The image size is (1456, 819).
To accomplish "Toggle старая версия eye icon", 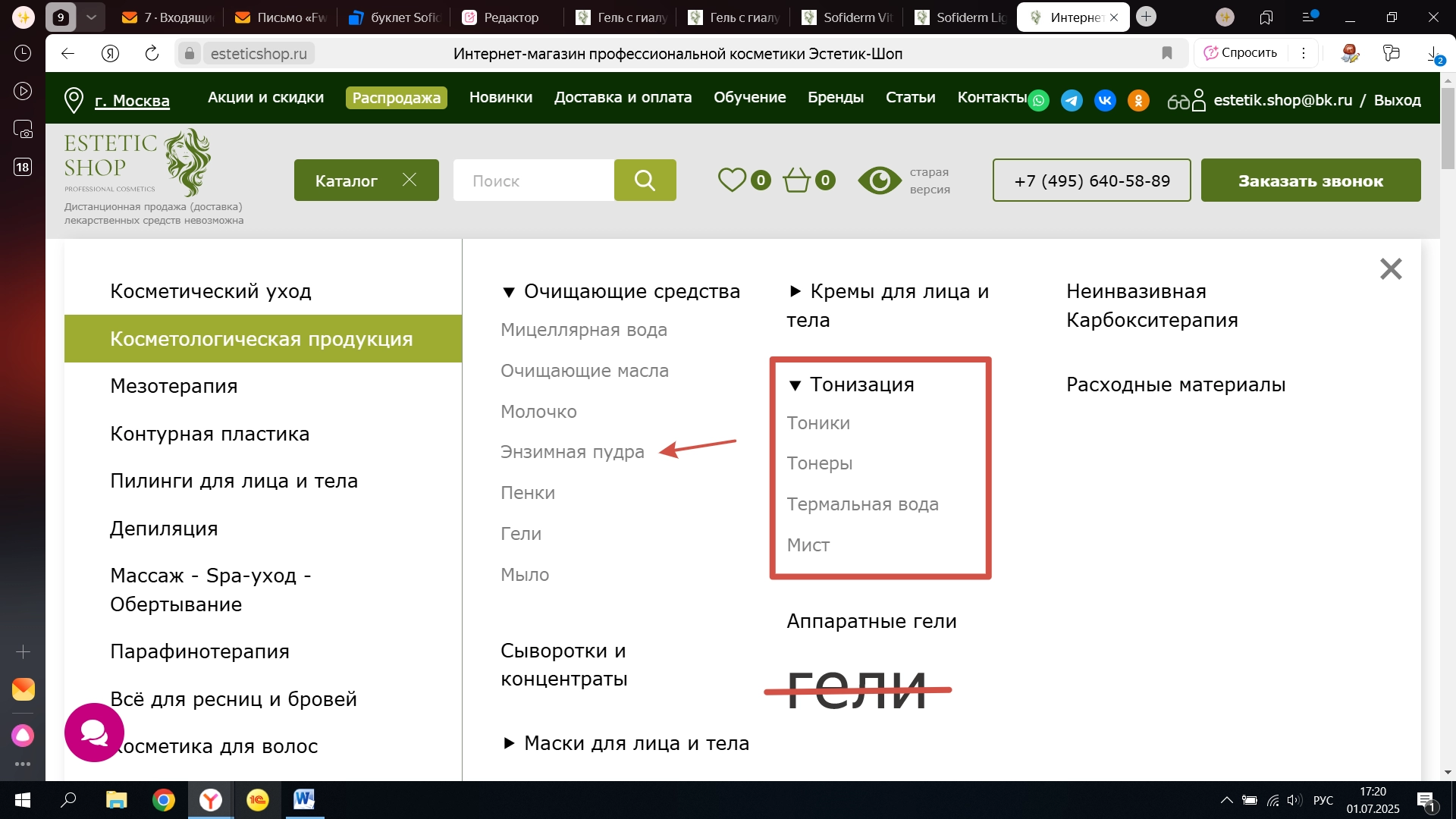I will (880, 180).
